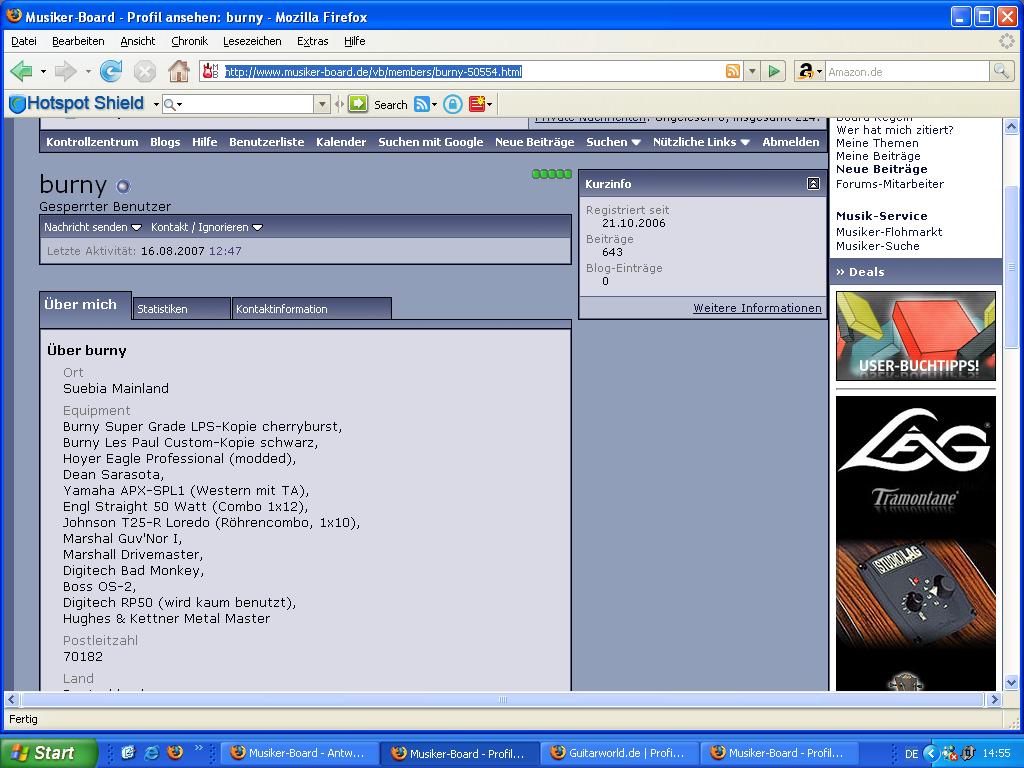Click the Abmelden link to log out

tap(791, 142)
